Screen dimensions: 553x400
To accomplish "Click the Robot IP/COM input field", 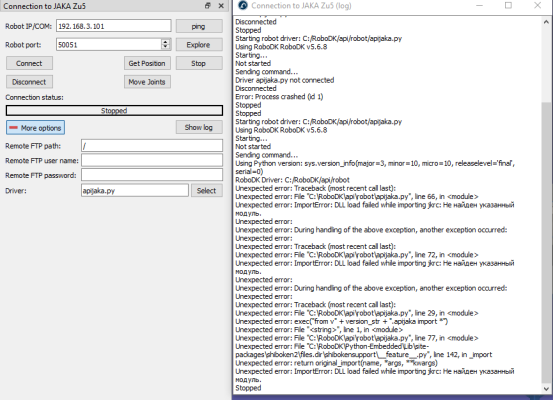I will (x=114, y=26).
